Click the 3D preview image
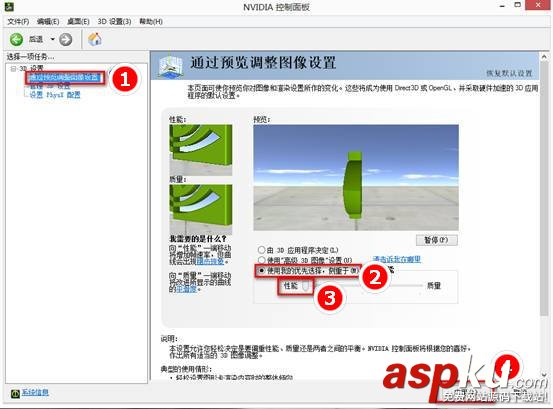 pyautogui.click(x=356, y=177)
